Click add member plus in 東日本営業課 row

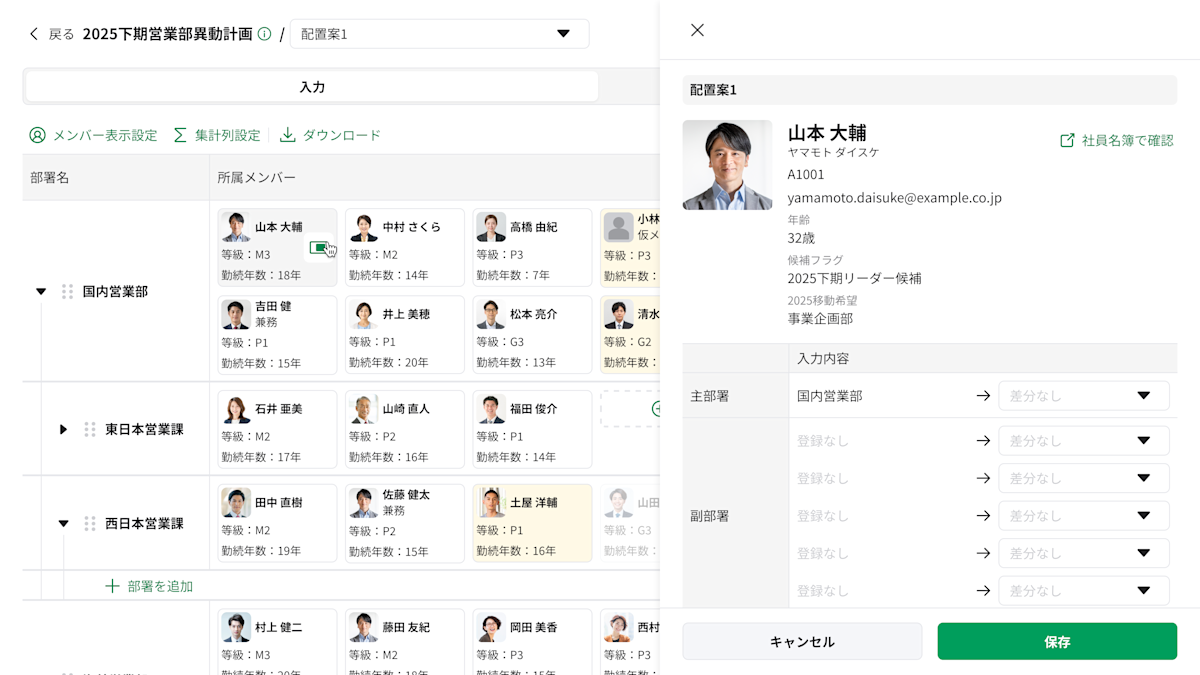coord(655,409)
